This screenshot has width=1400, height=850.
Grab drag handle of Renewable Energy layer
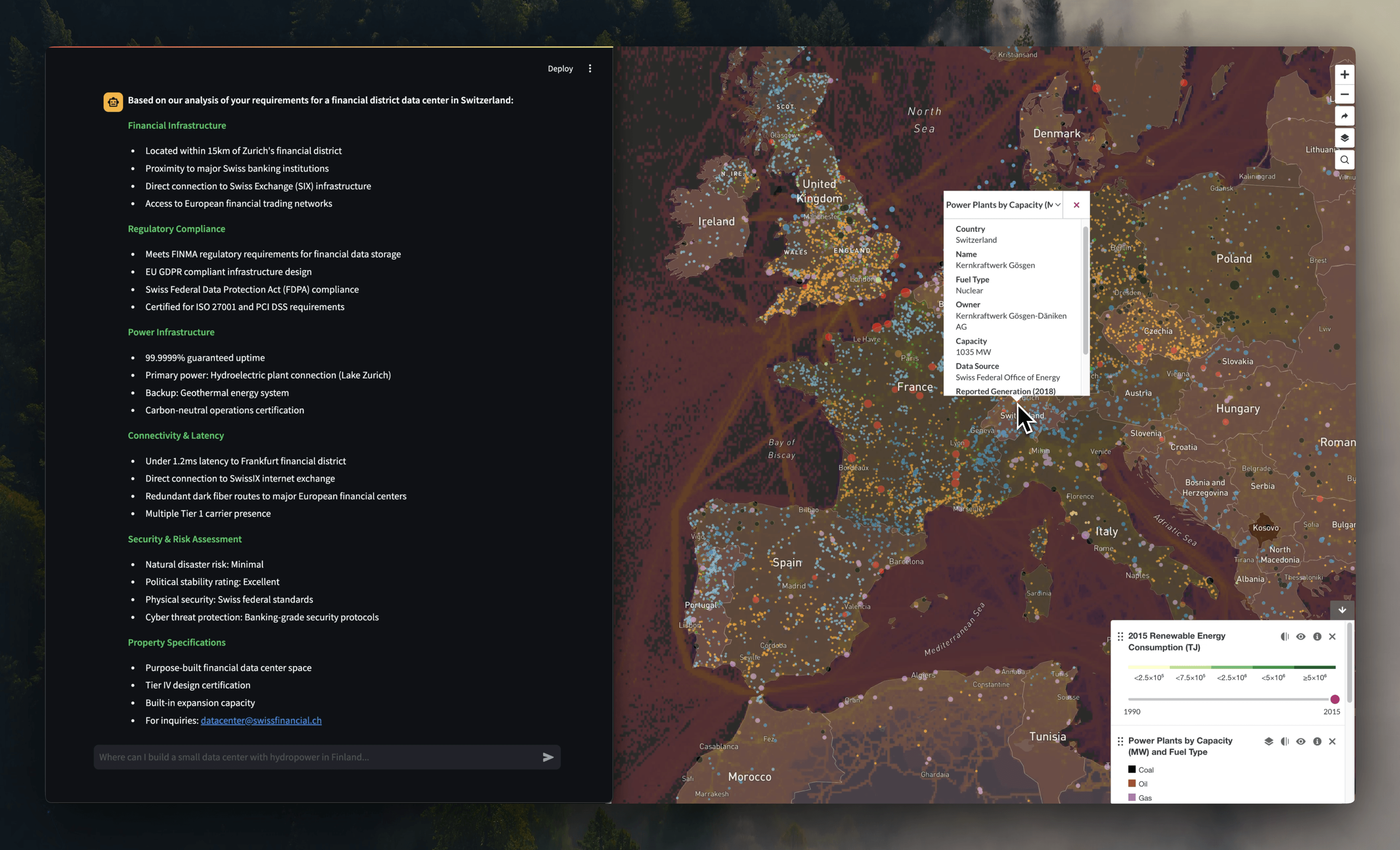point(1121,637)
